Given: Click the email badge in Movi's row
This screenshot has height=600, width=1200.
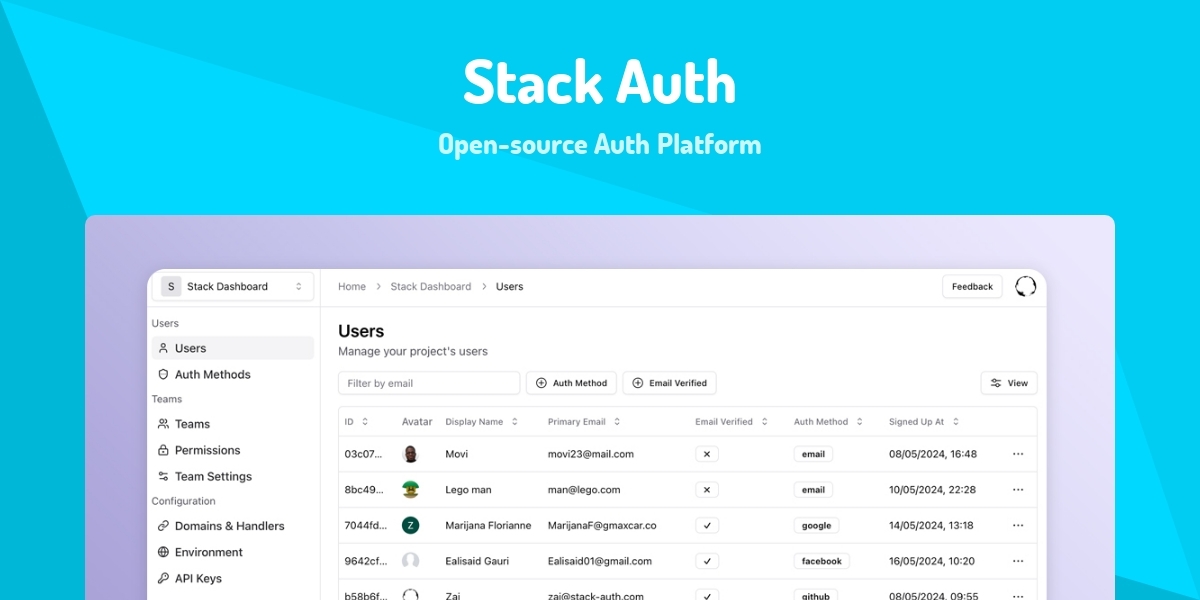Looking at the screenshot, I should point(813,454).
